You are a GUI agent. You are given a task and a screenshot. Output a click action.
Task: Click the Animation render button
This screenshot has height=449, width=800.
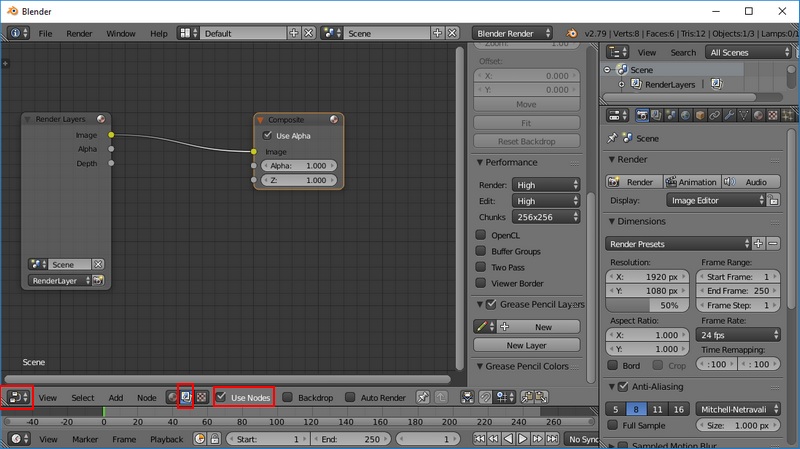coord(692,182)
